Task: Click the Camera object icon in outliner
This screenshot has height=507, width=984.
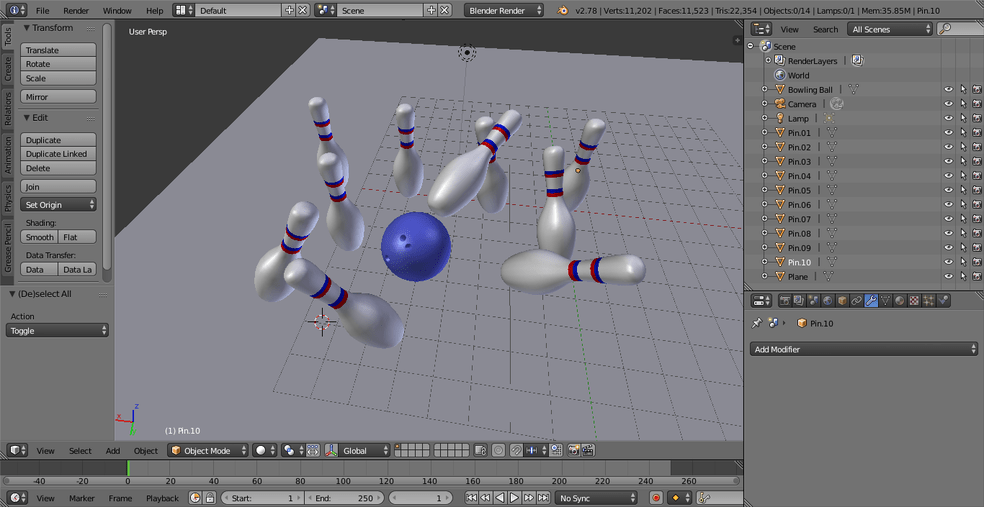Action: pyautogui.click(x=780, y=104)
